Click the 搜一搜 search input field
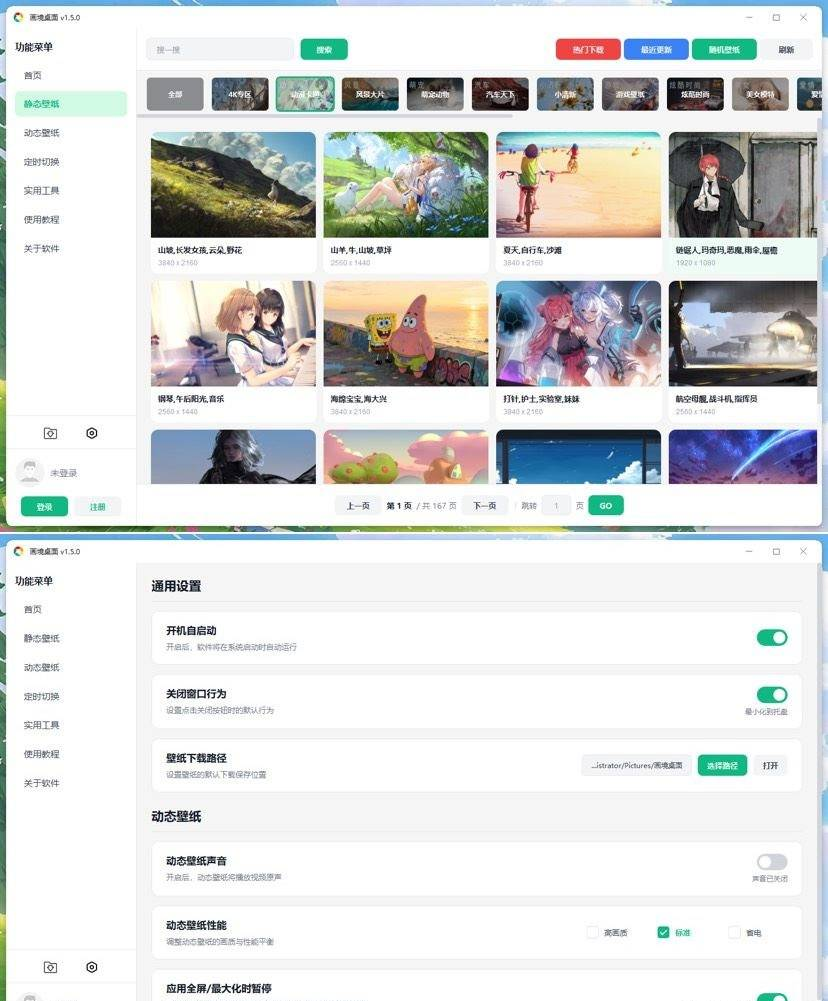This screenshot has height=1001, width=828. (x=220, y=49)
